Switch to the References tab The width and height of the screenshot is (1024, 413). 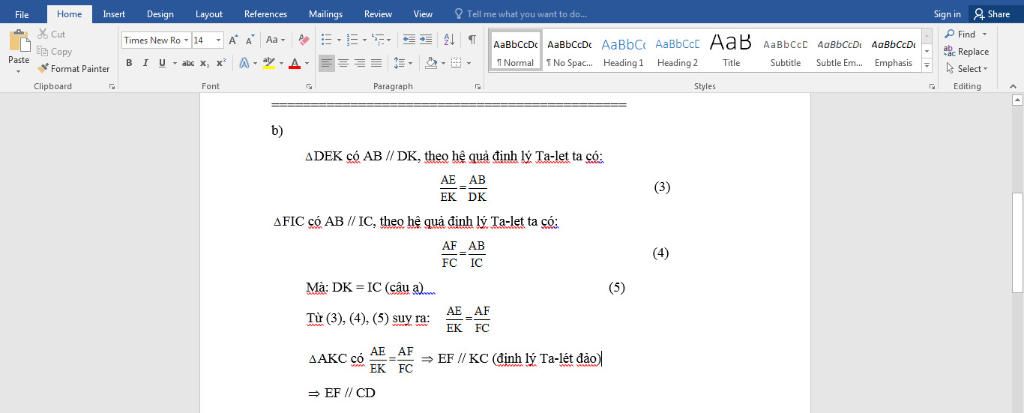265,14
